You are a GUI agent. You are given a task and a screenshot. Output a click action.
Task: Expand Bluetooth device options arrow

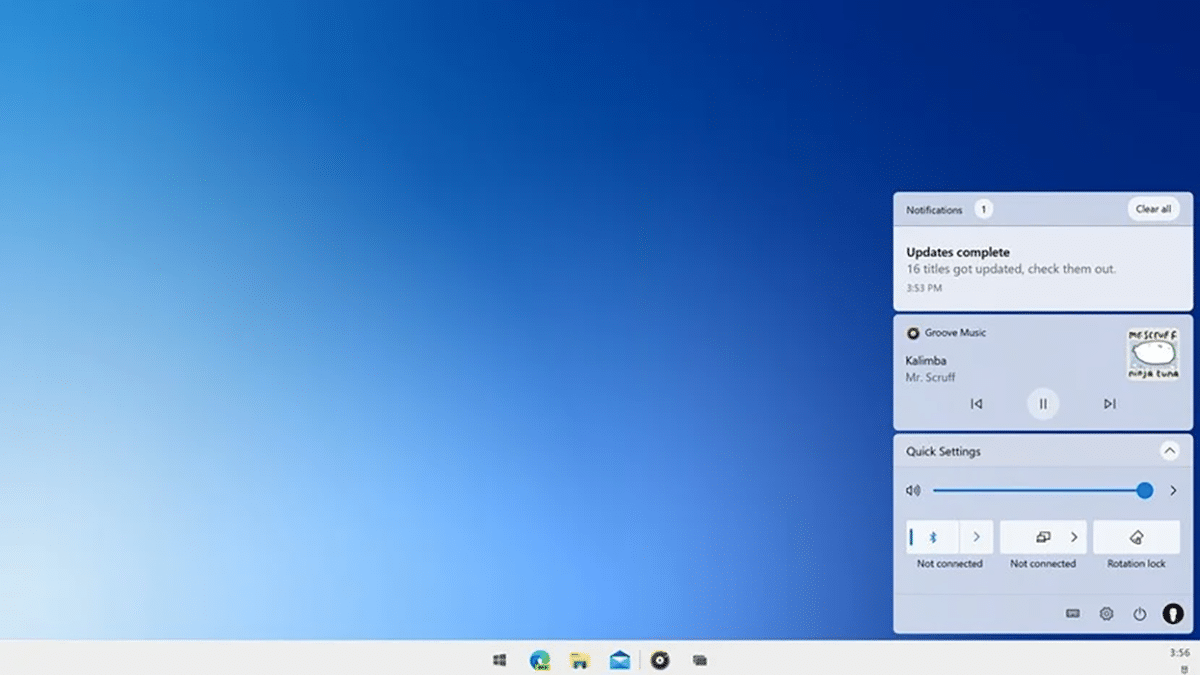tap(976, 536)
